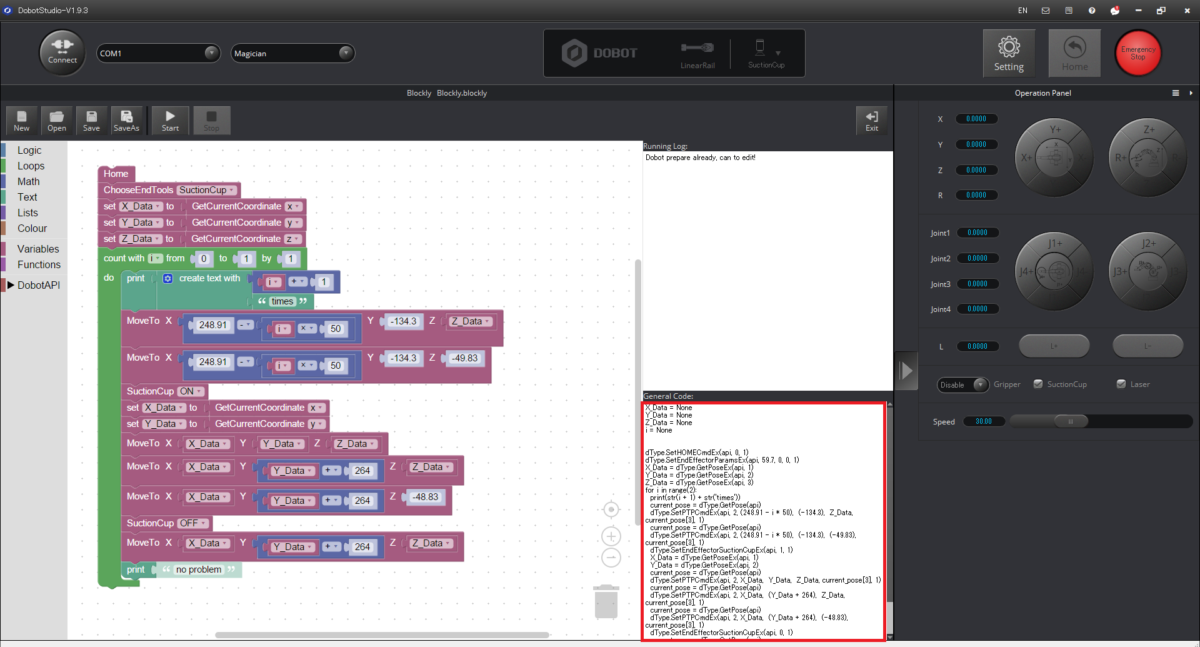
Task: Exit the Blockly editor
Action: (872, 120)
